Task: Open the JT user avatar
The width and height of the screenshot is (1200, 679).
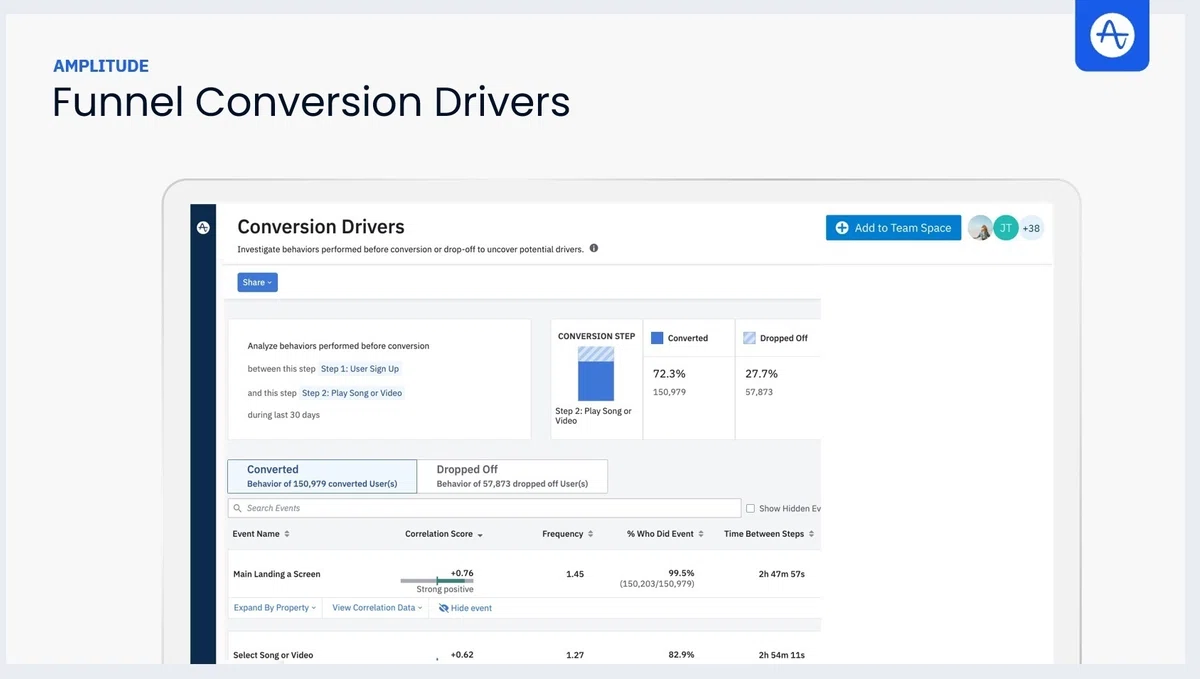Action: click(1006, 228)
